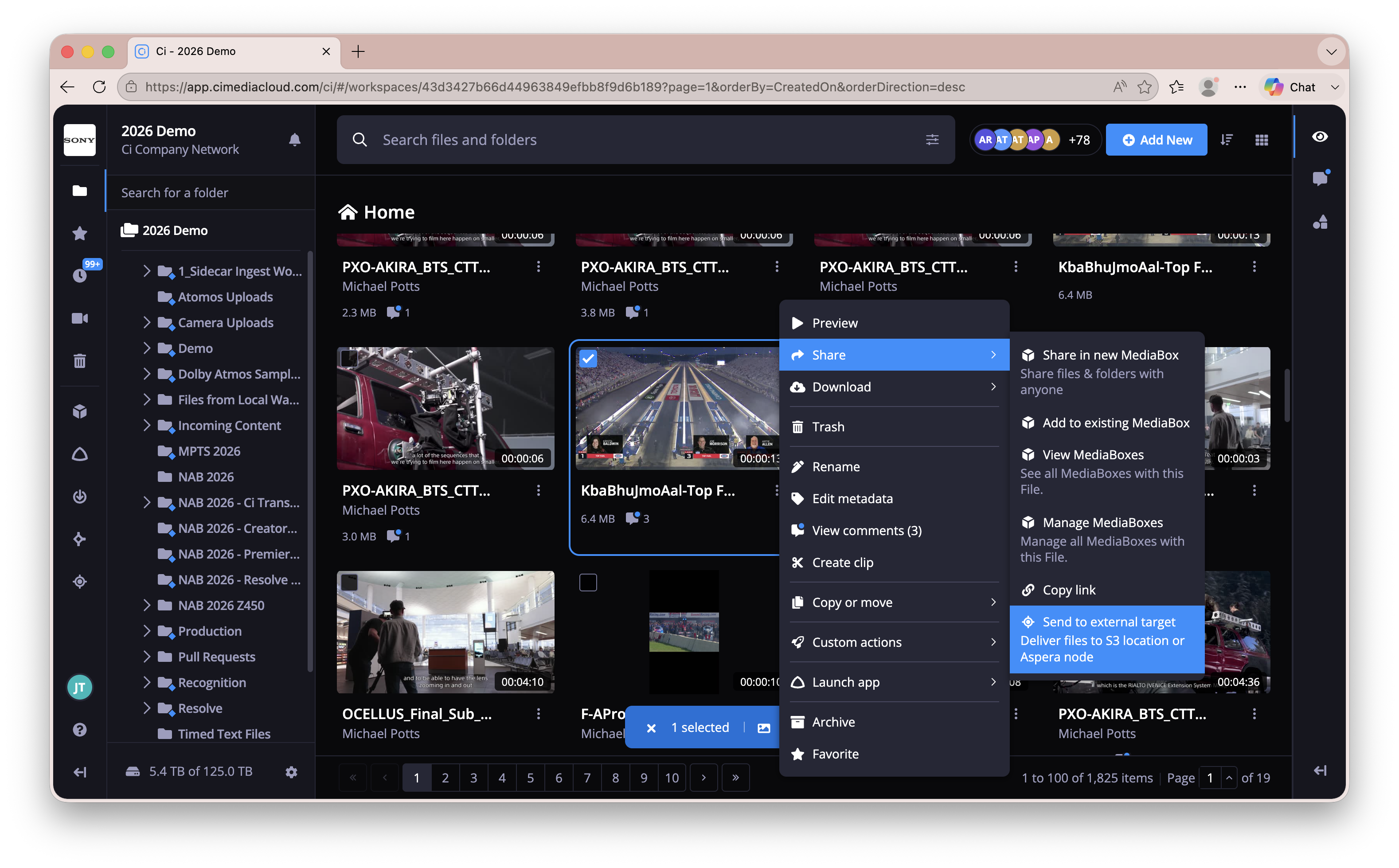Open the comments panel icon on right
This screenshot has height=868, width=1399.
click(1320, 178)
